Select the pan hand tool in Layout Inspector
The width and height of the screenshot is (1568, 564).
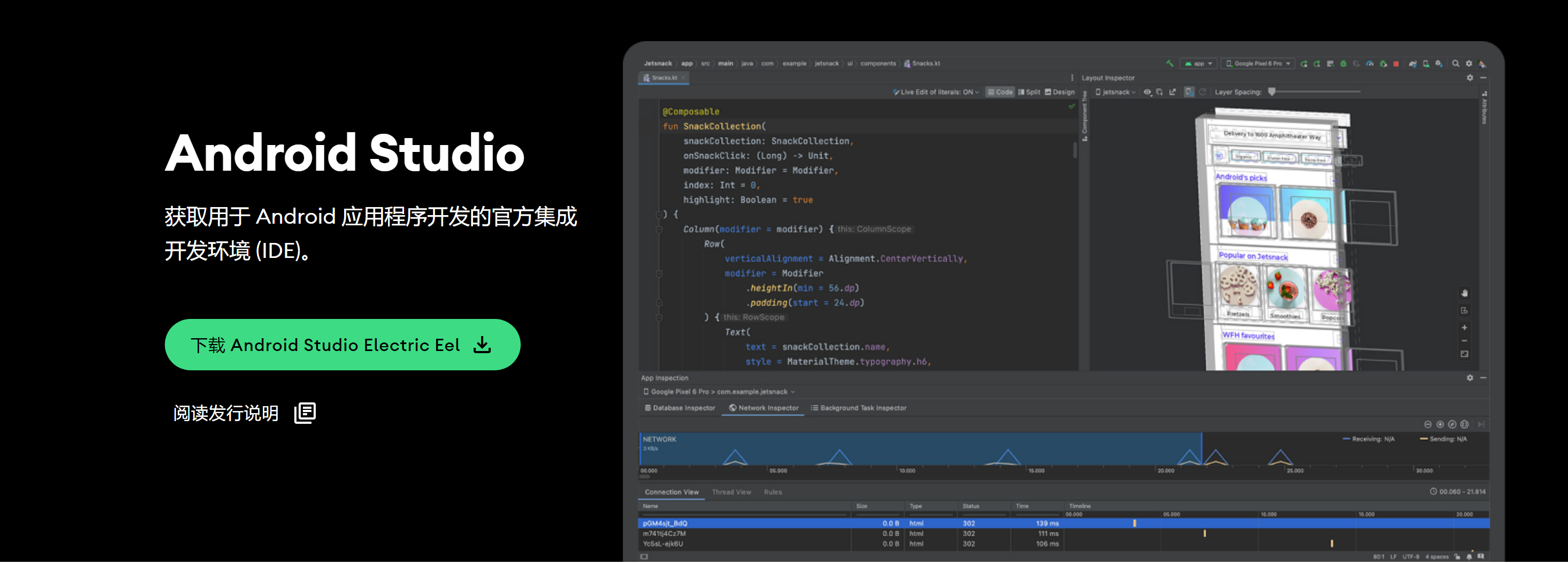[x=1465, y=293]
